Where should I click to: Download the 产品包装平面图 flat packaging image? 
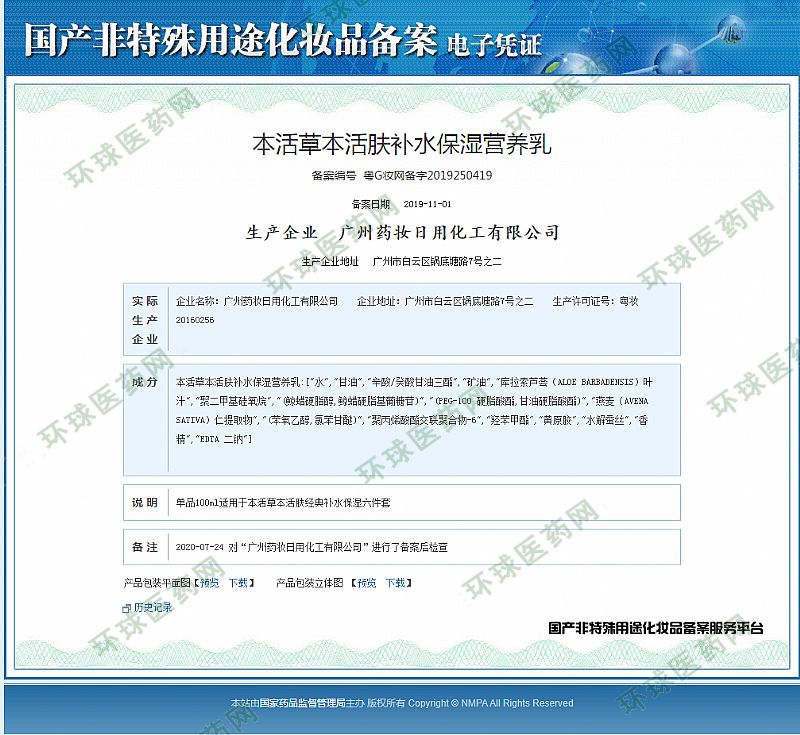pyautogui.click(x=238, y=582)
